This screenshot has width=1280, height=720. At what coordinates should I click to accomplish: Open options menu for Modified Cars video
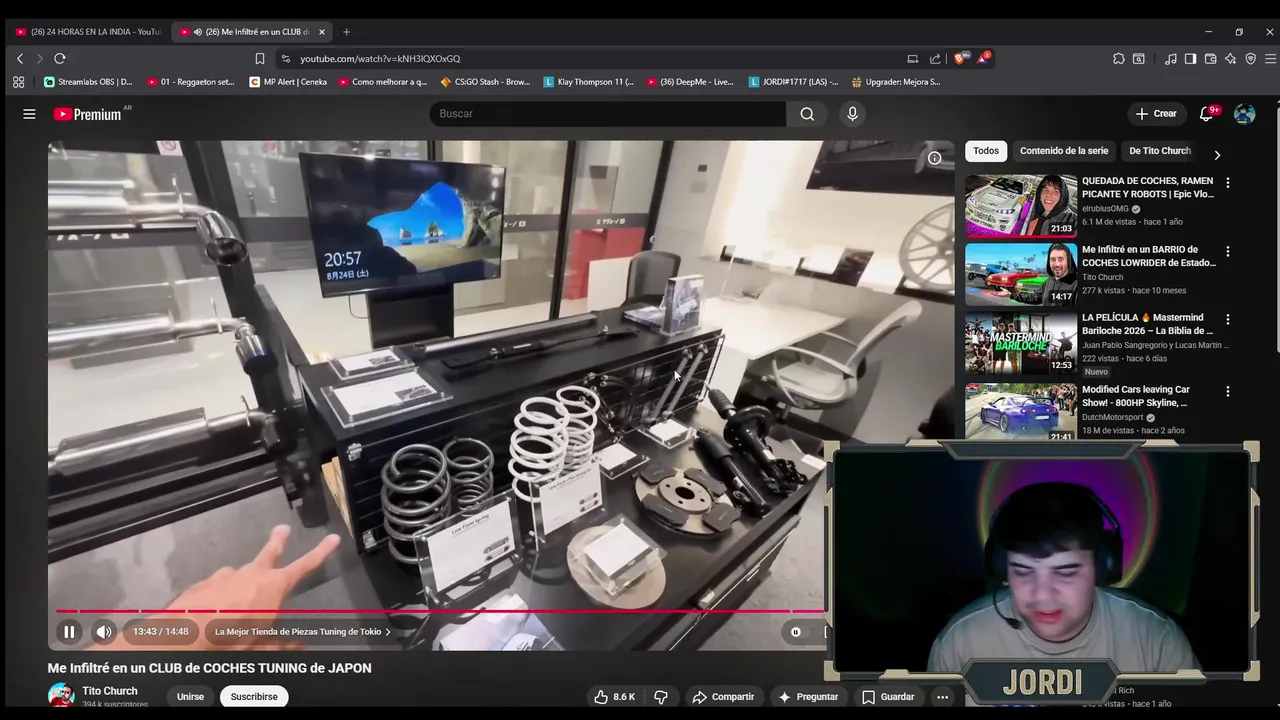click(1228, 391)
